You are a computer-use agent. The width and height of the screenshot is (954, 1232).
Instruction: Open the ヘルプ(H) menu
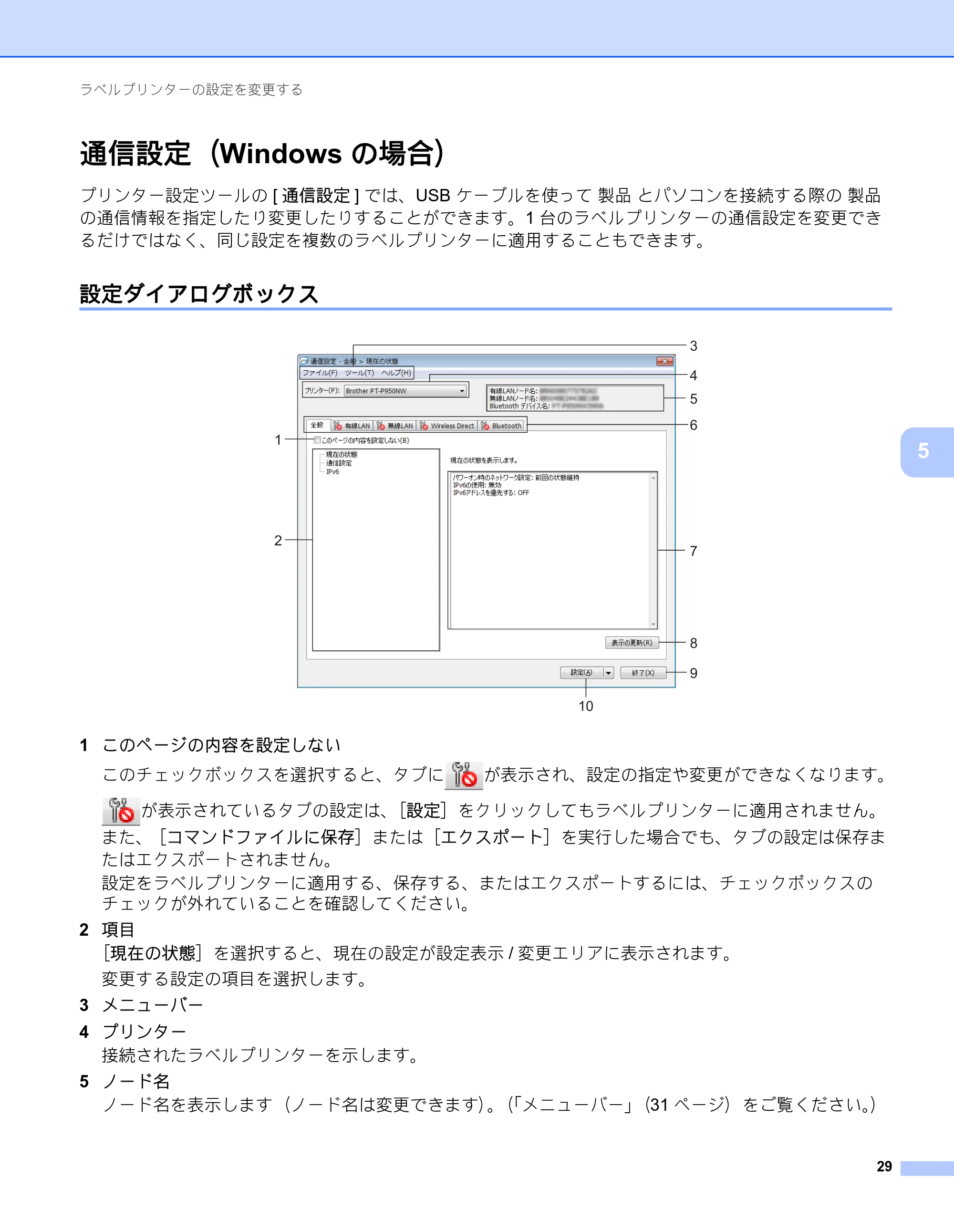pyautogui.click(x=396, y=373)
